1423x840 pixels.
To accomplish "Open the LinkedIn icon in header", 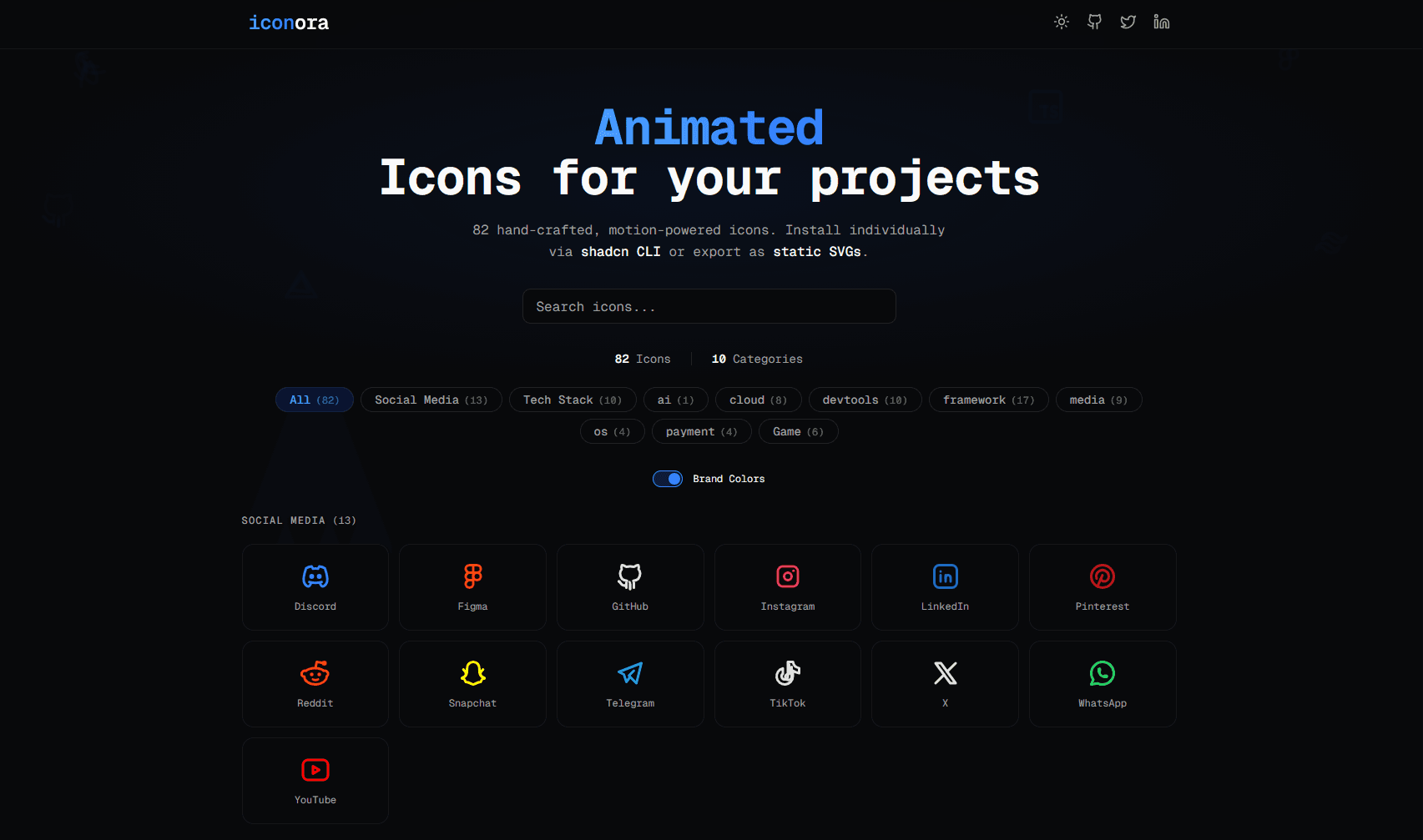I will pyautogui.click(x=1161, y=23).
